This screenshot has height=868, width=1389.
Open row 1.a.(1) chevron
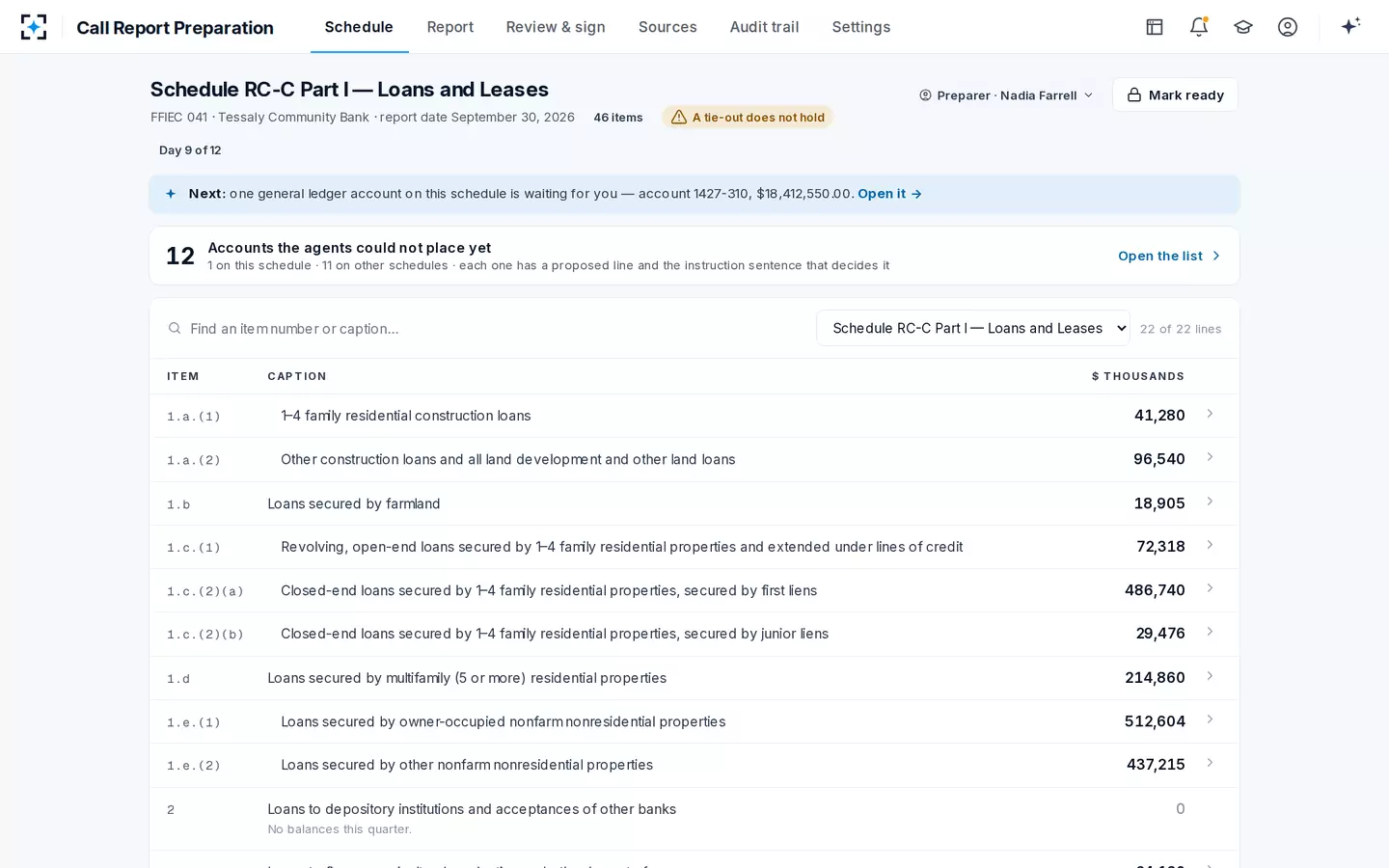pos(1210,414)
